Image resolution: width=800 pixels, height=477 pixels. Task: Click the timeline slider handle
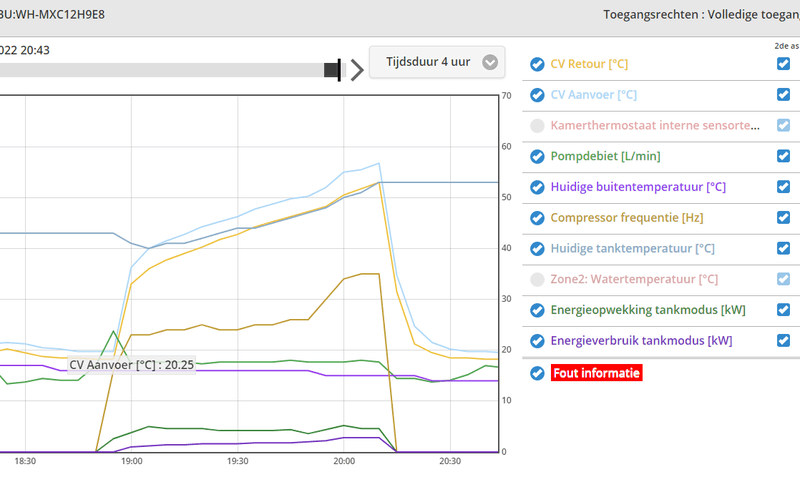click(x=332, y=69)
